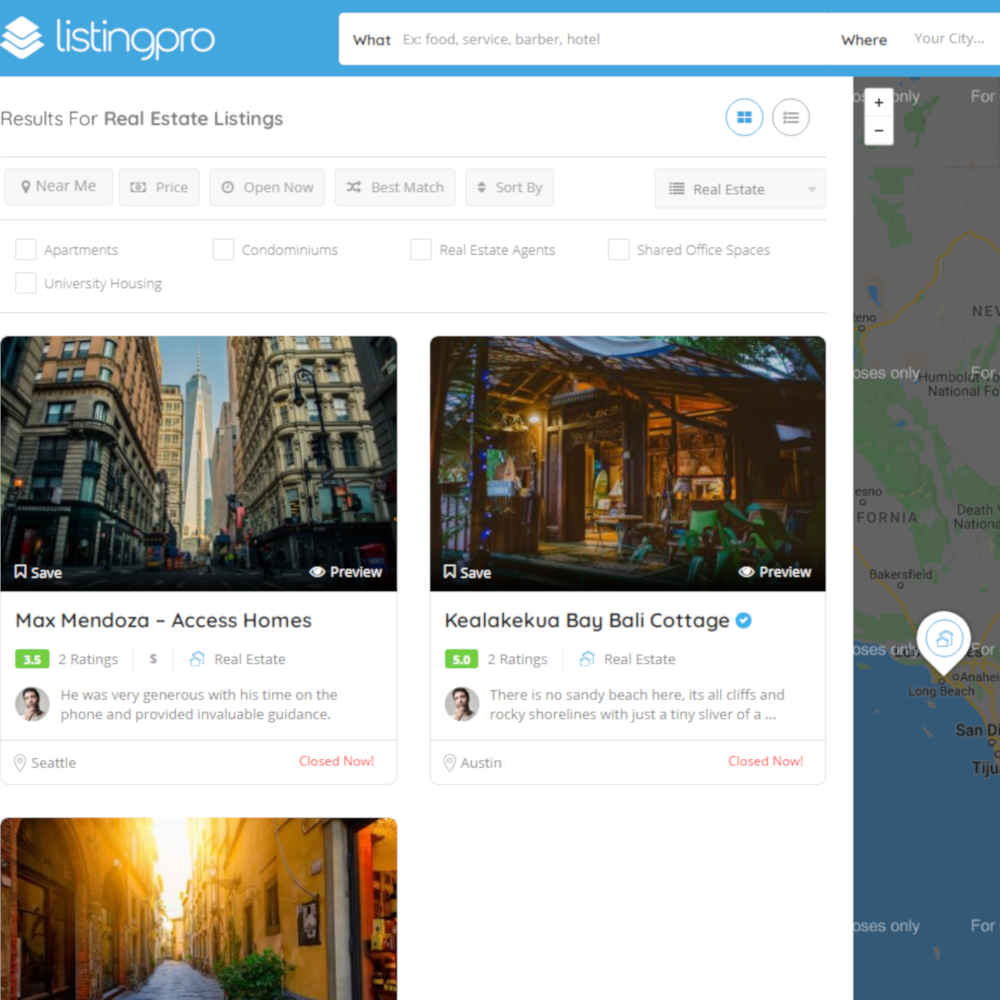Save the Kealakekua Bay Bali Cottage listing
The image size is (1000, 1000).
click(x=467, y=572)
